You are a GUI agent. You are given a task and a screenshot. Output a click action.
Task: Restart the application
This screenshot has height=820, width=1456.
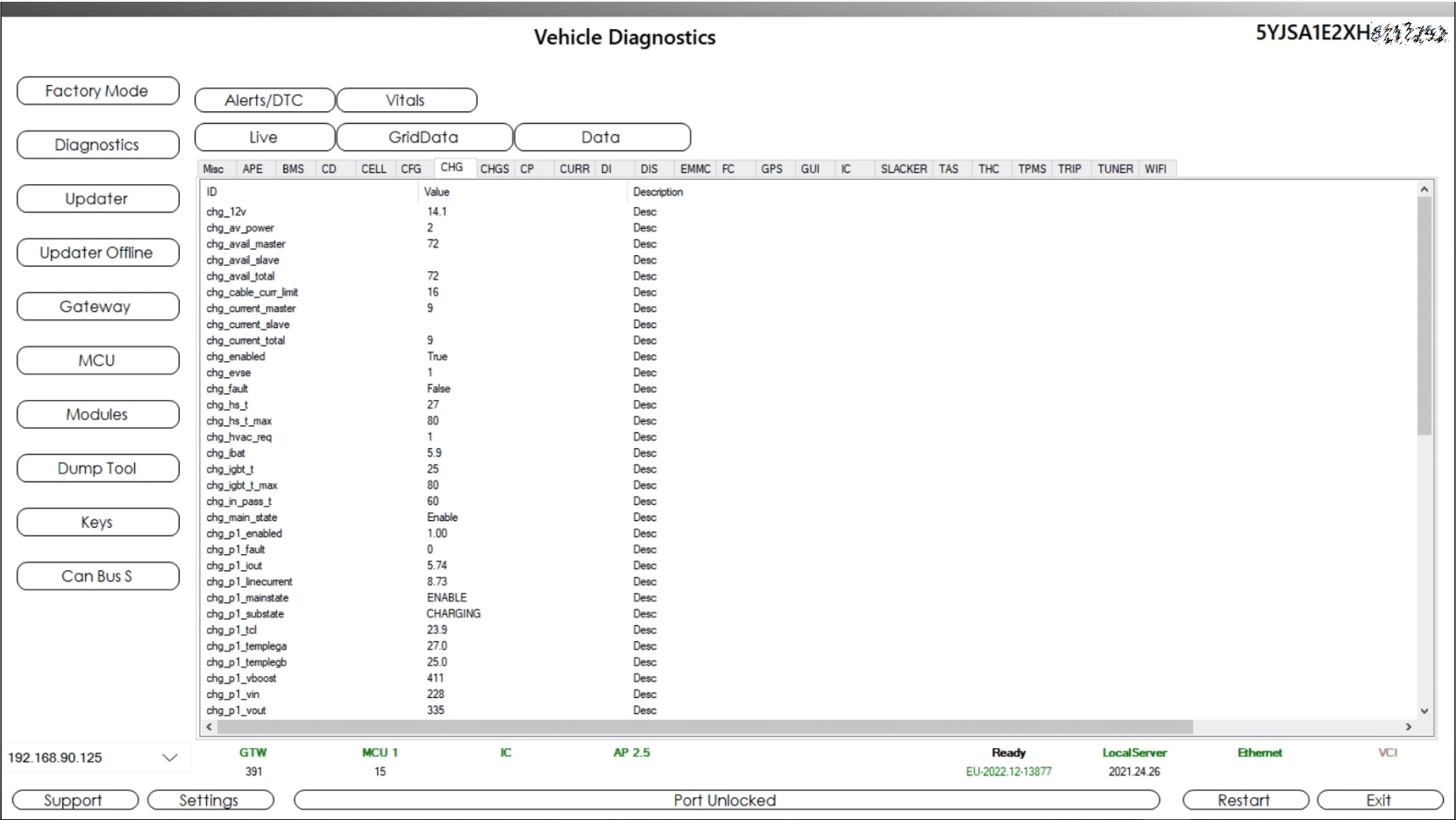tap(1245, 800)
